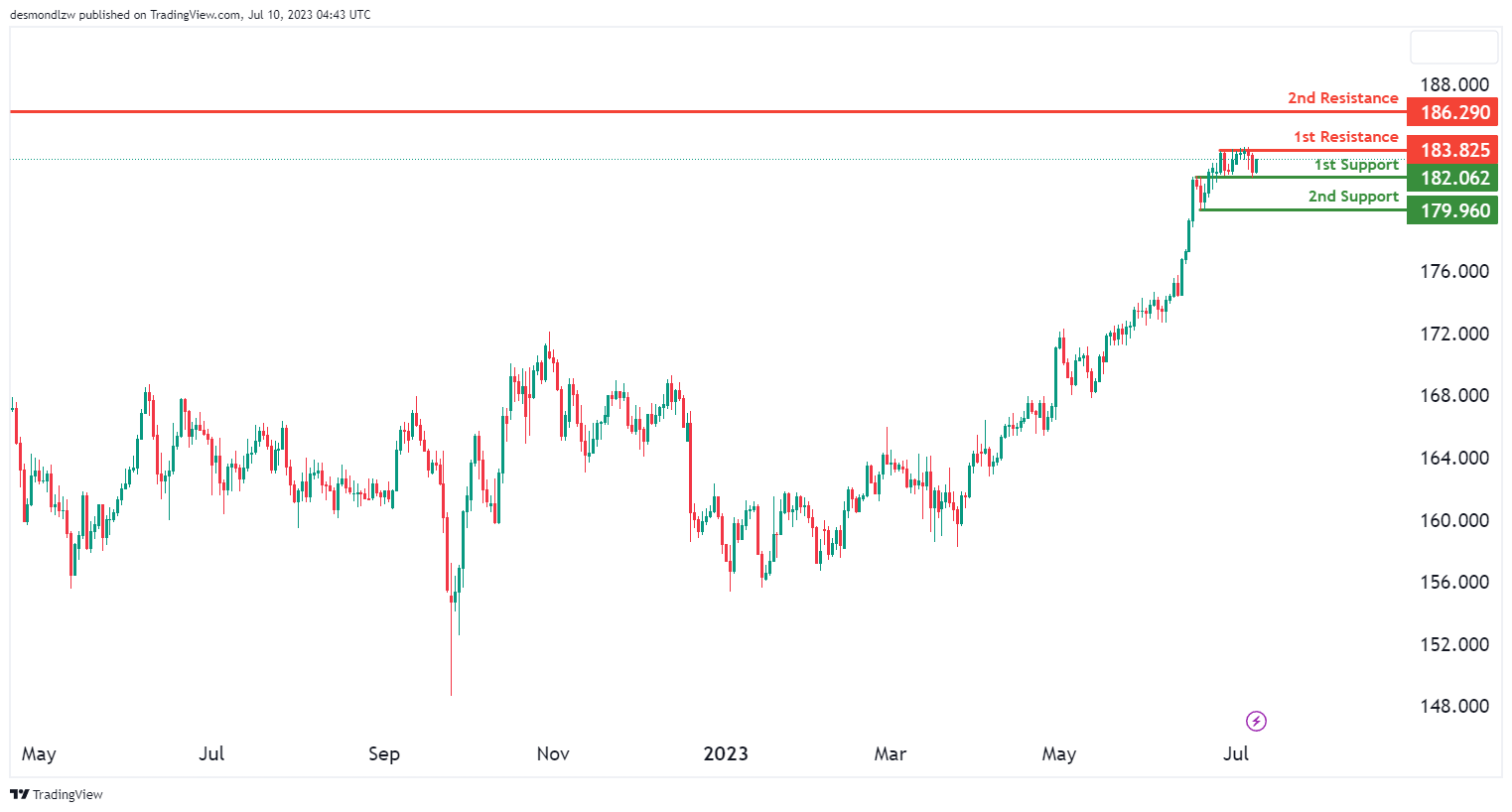
Task: Select the "1st Resistance" text label
Action: tap(1345, 136)
